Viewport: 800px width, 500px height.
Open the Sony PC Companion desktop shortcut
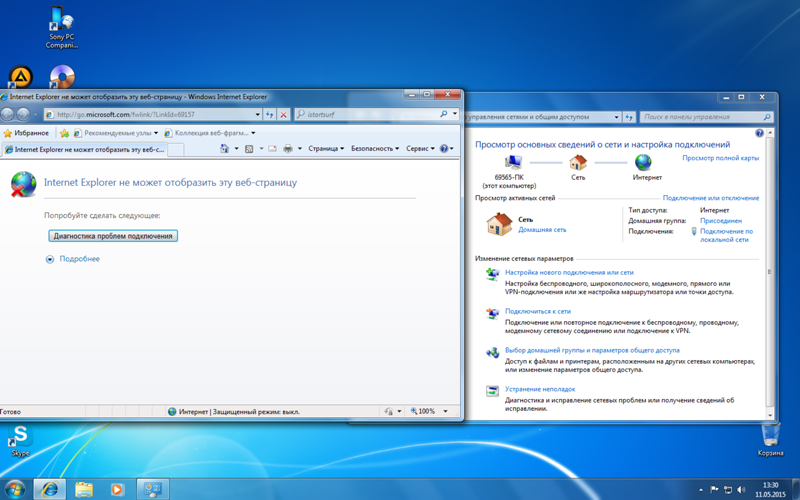pos(61,27)
